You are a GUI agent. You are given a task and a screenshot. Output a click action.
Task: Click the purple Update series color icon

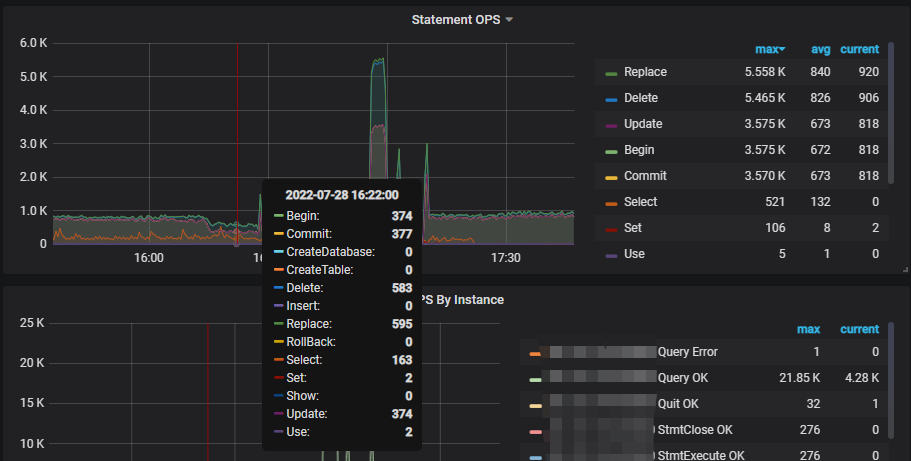pos(611,125)
